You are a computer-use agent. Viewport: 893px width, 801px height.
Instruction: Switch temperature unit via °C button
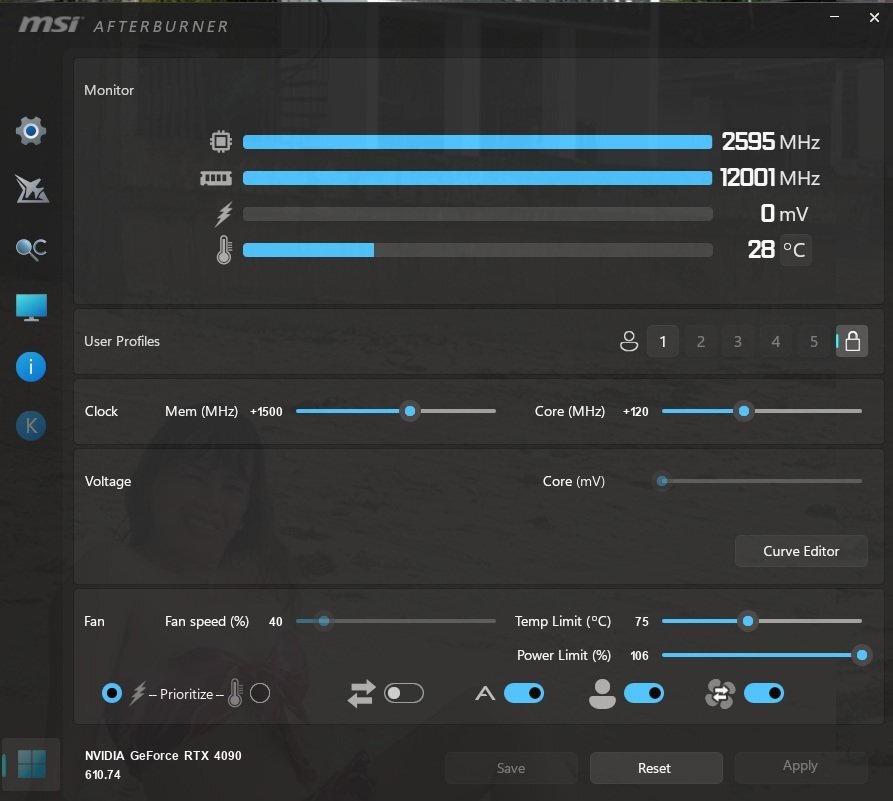[x=795, y=250]
